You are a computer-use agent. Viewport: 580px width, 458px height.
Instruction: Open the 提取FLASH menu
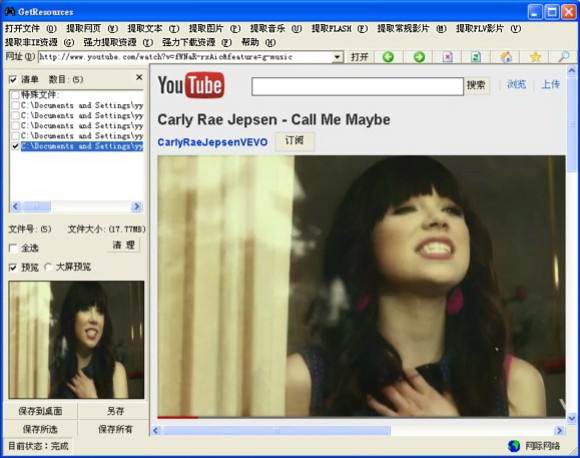[340, 28]
